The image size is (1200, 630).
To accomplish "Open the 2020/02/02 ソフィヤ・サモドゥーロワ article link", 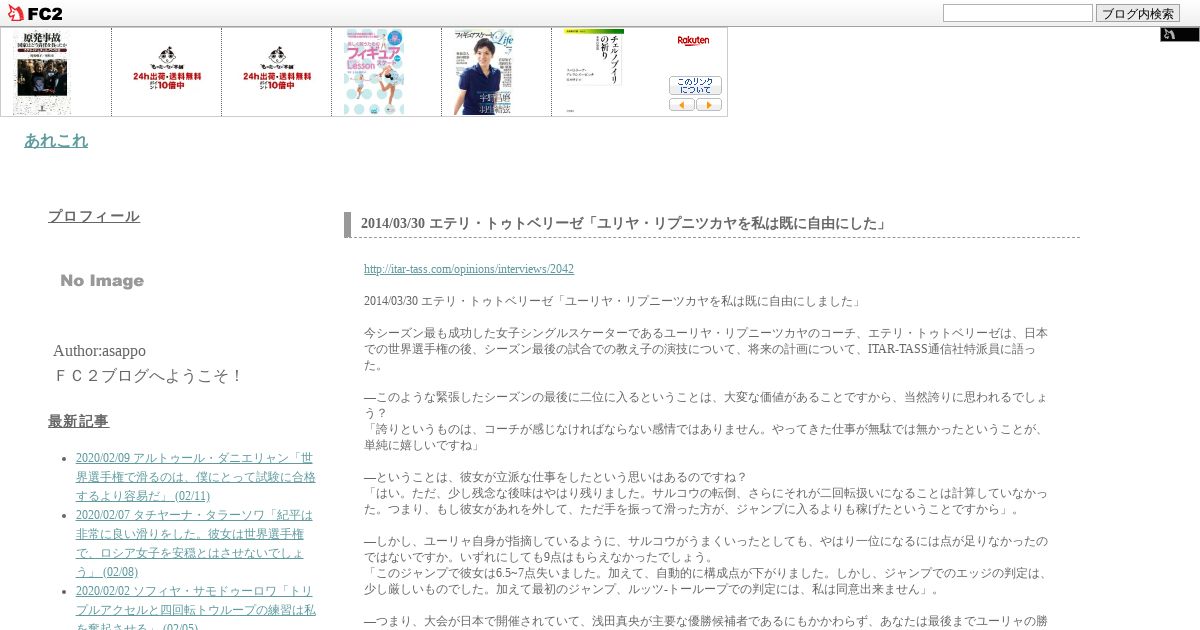I will point(195,609).
